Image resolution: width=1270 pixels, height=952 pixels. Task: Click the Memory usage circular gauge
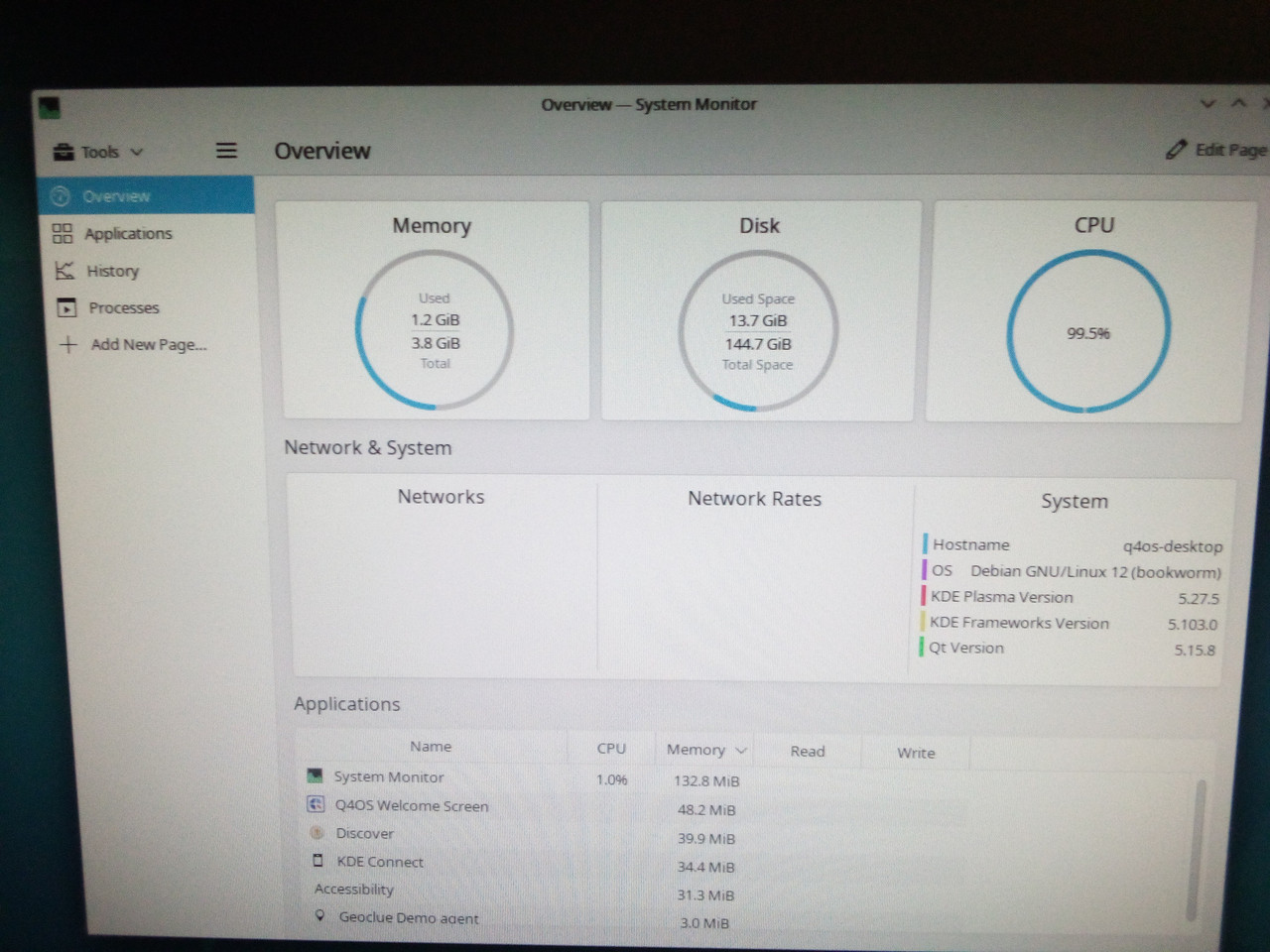tap(435, 330)
